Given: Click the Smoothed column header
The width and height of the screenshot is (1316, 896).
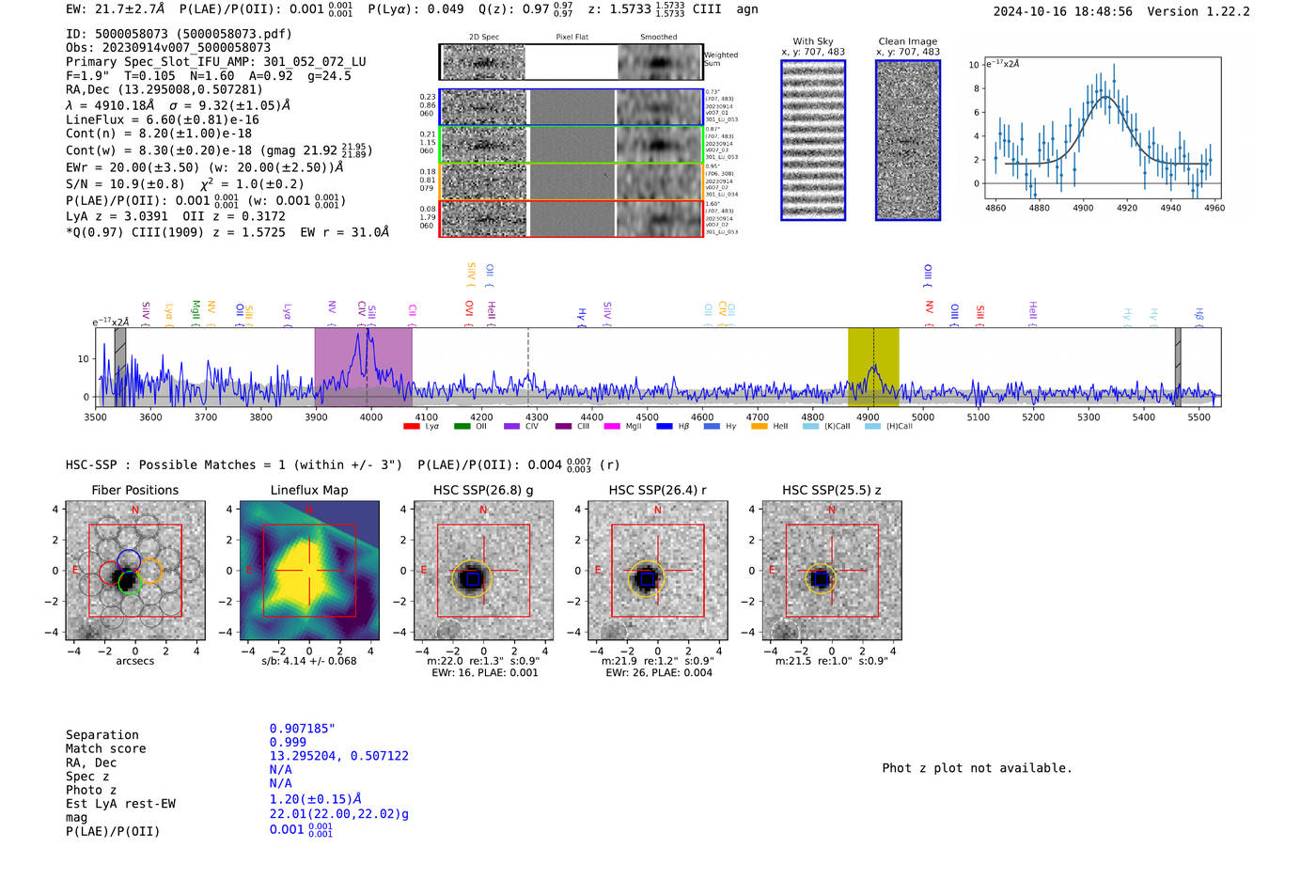Looking at the screenshot, I should pyautogui.click(x=659, y=37).
